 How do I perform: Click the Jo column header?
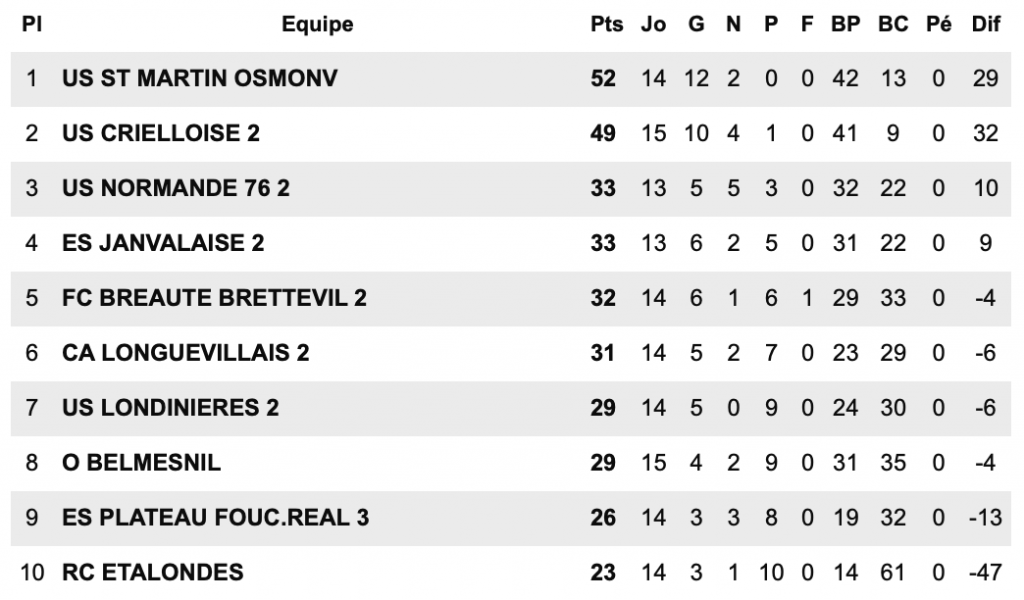[653, 25]
